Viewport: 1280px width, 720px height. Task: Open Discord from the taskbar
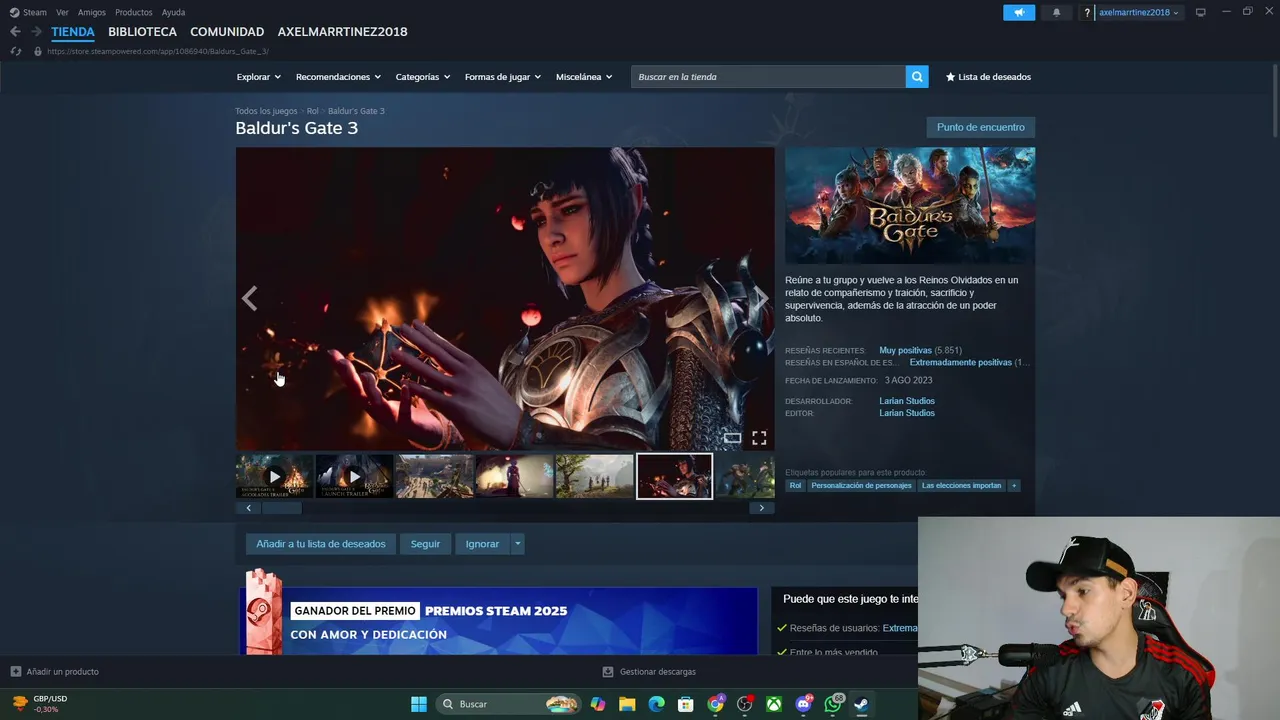point(804,704)
